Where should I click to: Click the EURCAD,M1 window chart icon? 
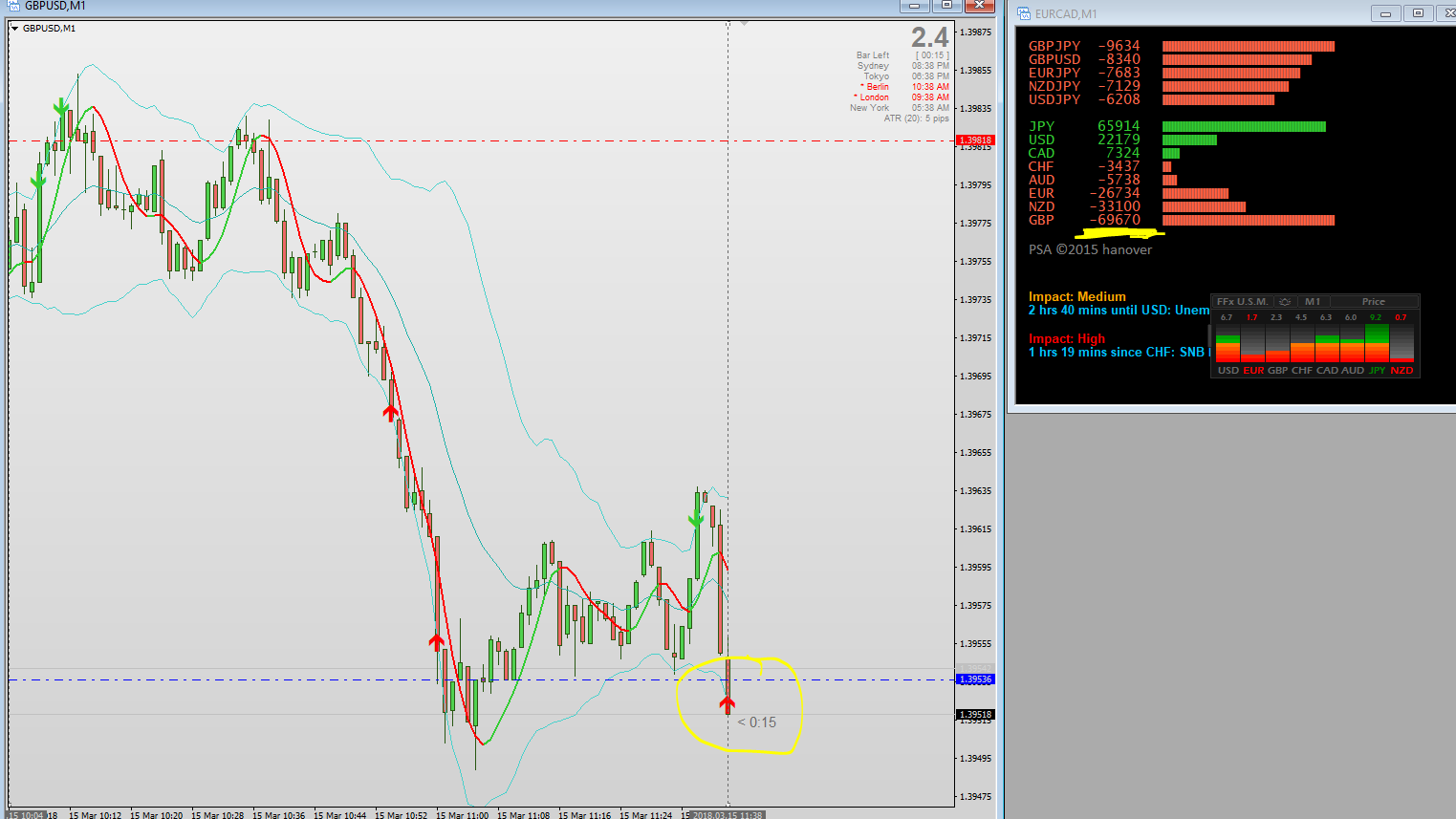point(1024,13)
